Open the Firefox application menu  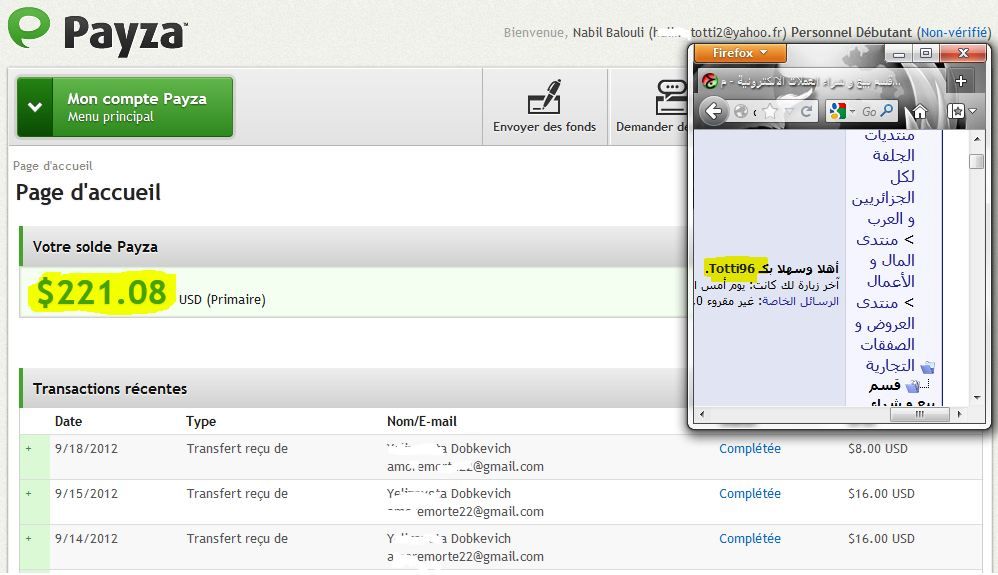pyautogui.click(x=740, y=53)
